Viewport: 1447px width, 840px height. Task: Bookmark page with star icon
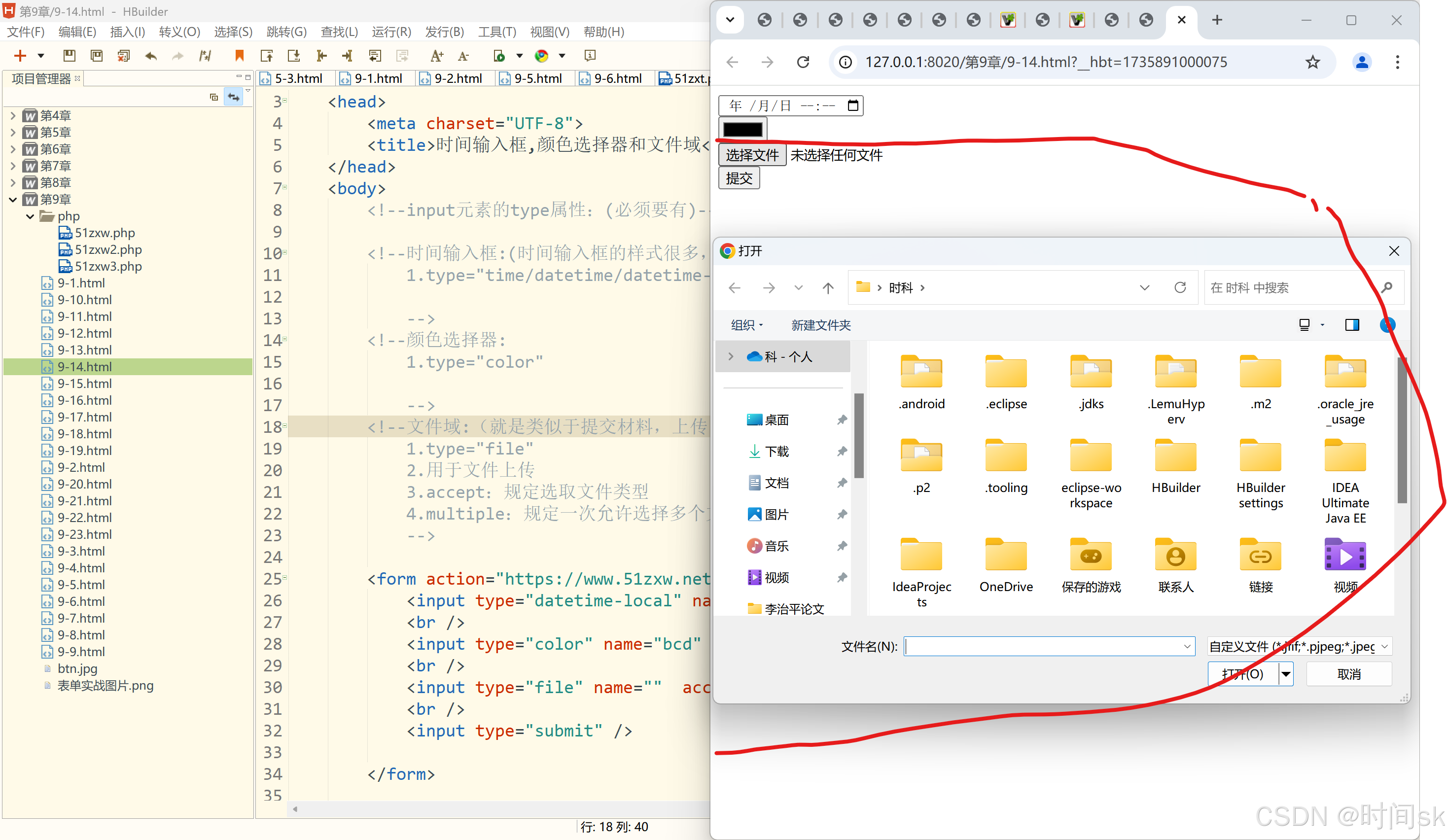click(x=1312, y=62)
